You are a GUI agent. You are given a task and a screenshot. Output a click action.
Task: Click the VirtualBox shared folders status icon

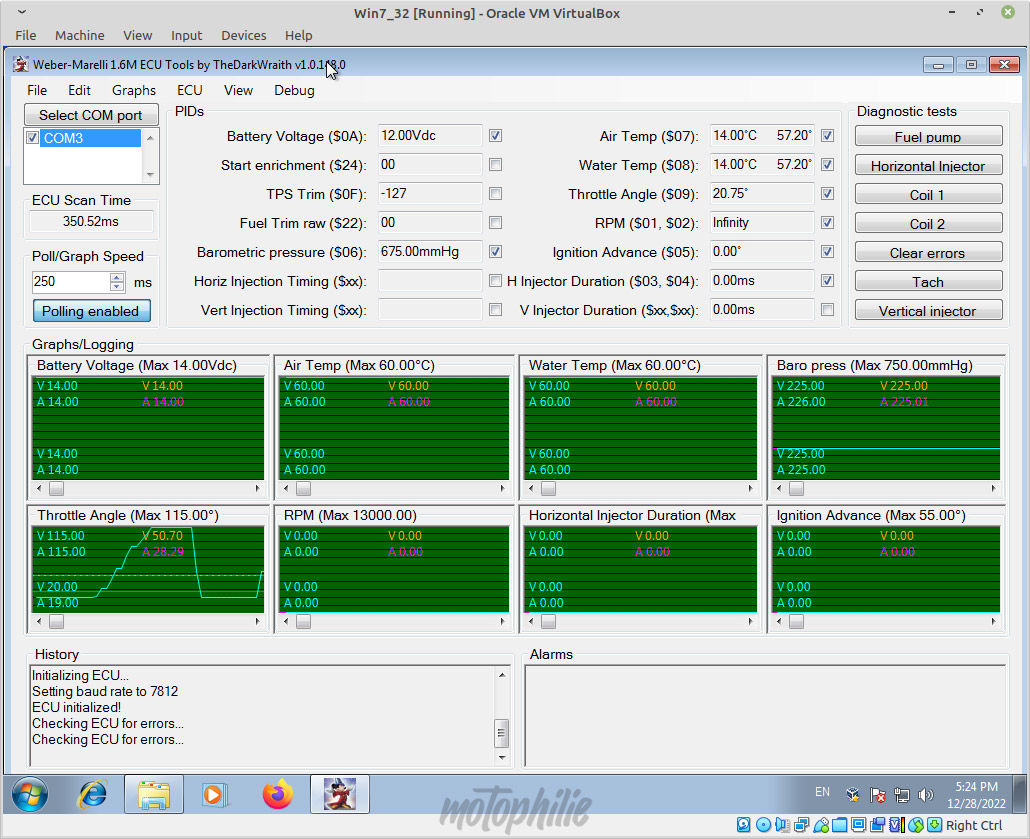pos(840,825)
